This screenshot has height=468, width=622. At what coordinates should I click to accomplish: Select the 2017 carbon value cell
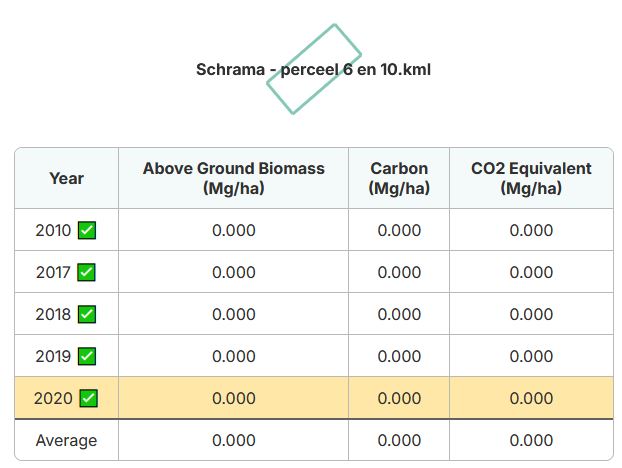tap(399, 272)
